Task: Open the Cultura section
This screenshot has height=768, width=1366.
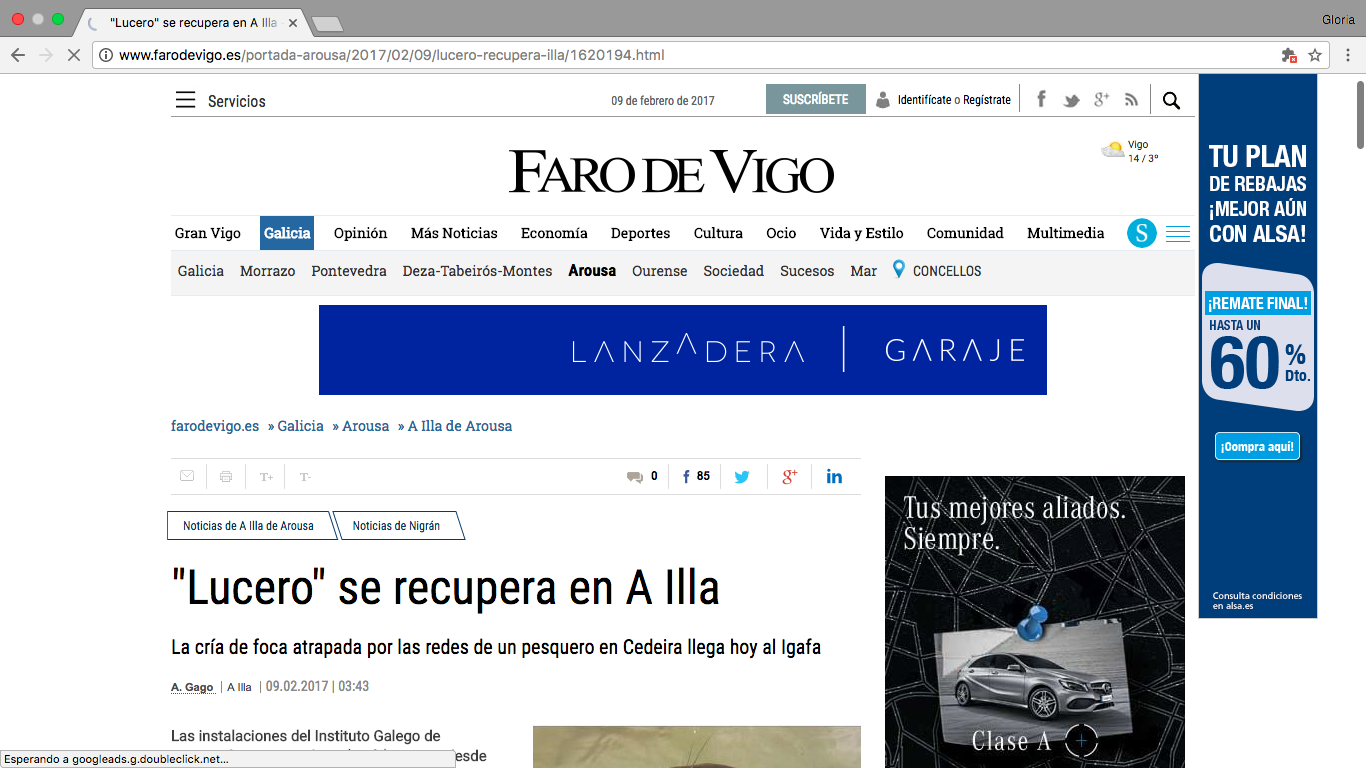Action: [718, 233]
